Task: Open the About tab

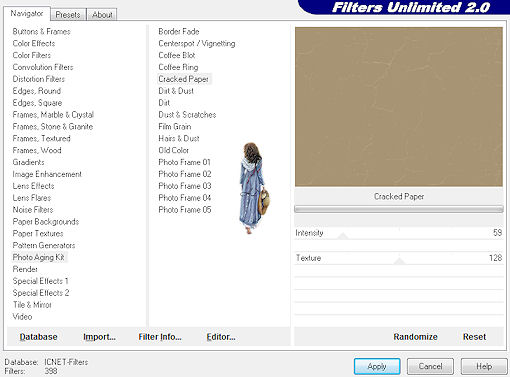Action: pos(102,15)
